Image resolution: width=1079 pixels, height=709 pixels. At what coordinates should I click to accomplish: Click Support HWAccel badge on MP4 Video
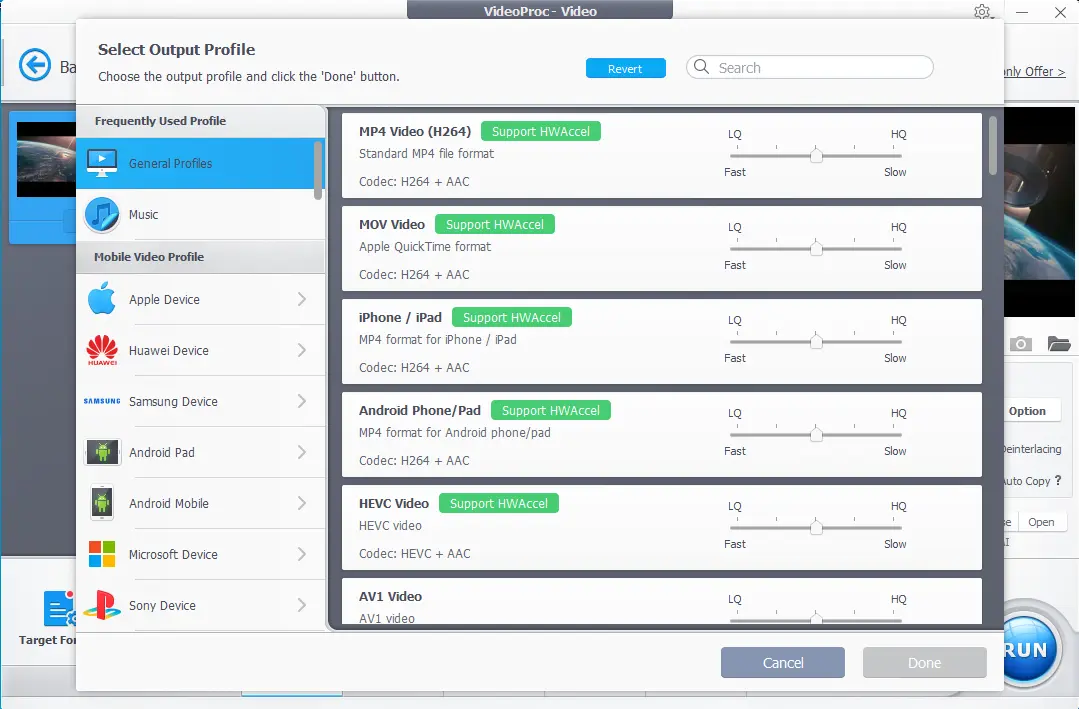(x=541, y=131)
